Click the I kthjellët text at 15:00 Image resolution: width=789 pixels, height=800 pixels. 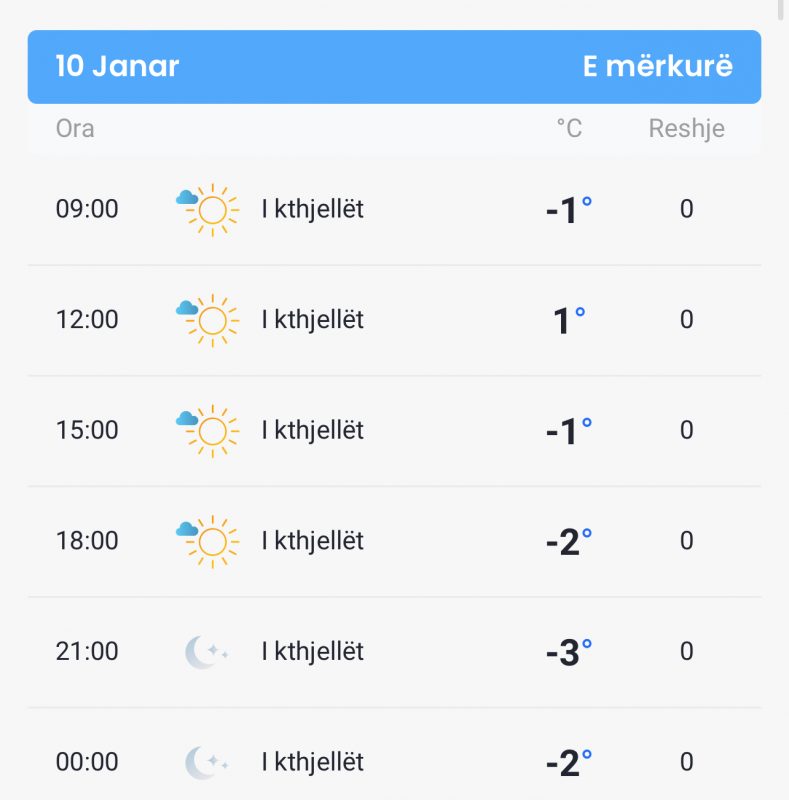pos(312,430)
